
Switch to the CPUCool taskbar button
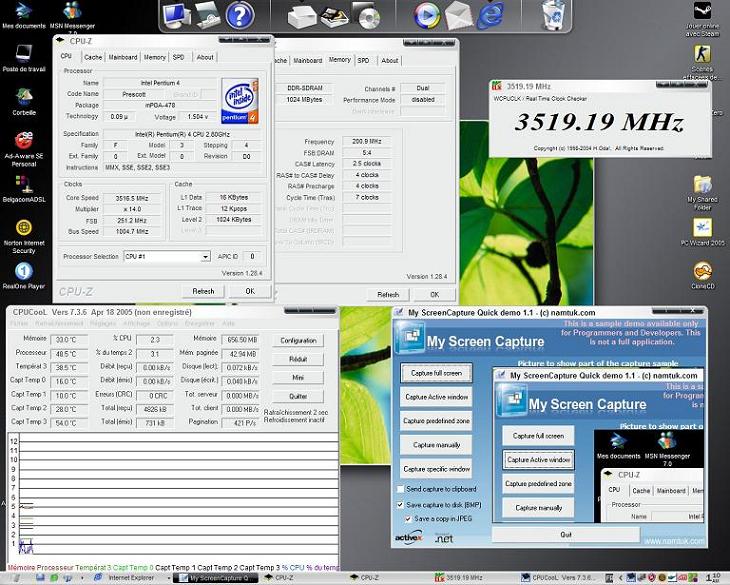tap(560, 578)
